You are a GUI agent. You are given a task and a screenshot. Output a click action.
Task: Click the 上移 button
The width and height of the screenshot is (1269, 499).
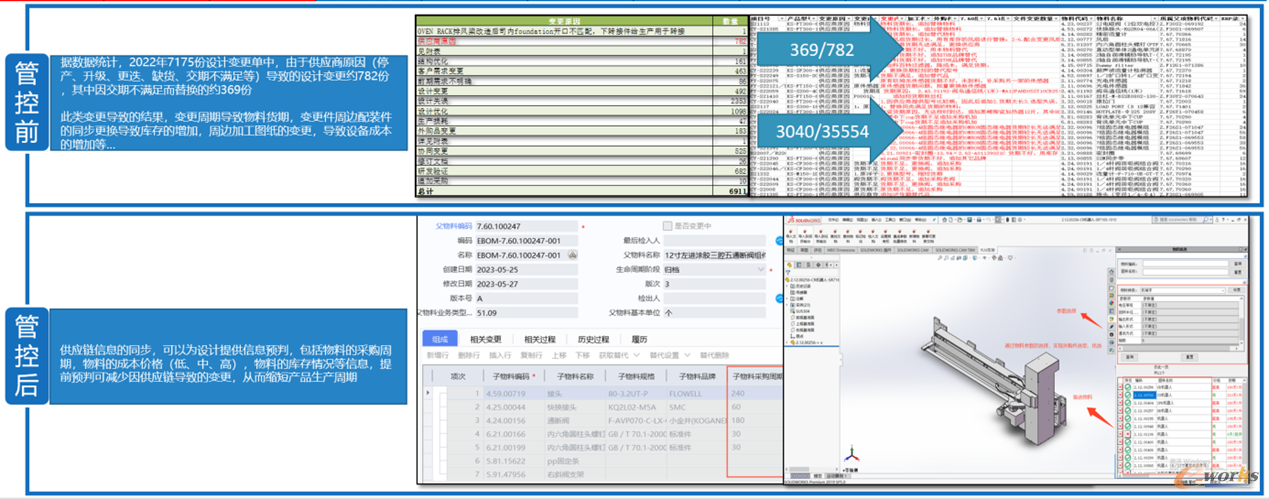559,355
